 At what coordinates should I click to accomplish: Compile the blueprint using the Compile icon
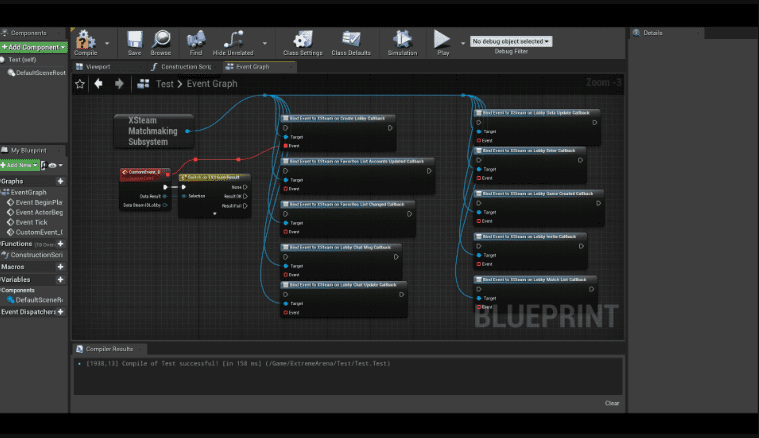pos(85,43)
